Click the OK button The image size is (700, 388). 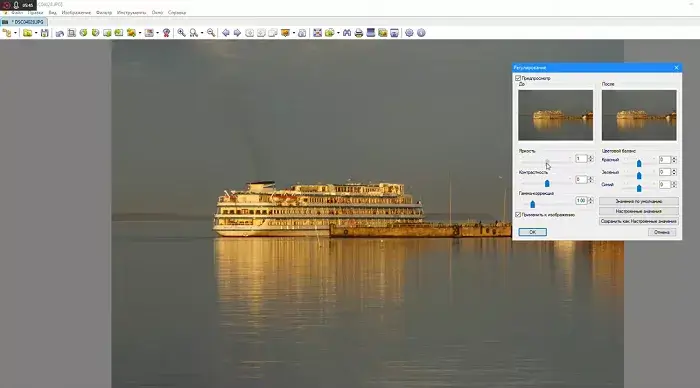[x=532, y=232]
